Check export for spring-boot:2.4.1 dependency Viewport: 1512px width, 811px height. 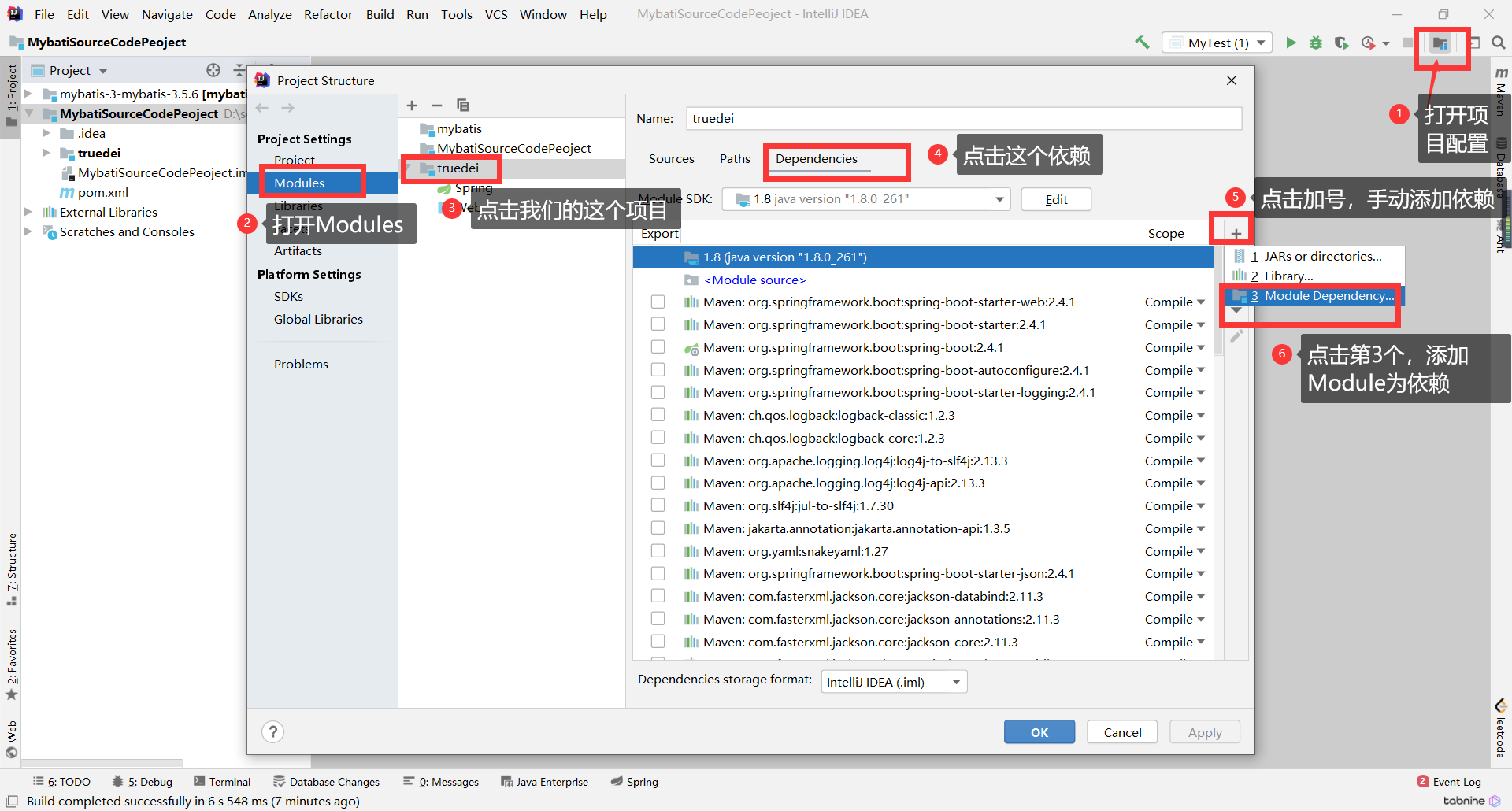pos(658,347)
